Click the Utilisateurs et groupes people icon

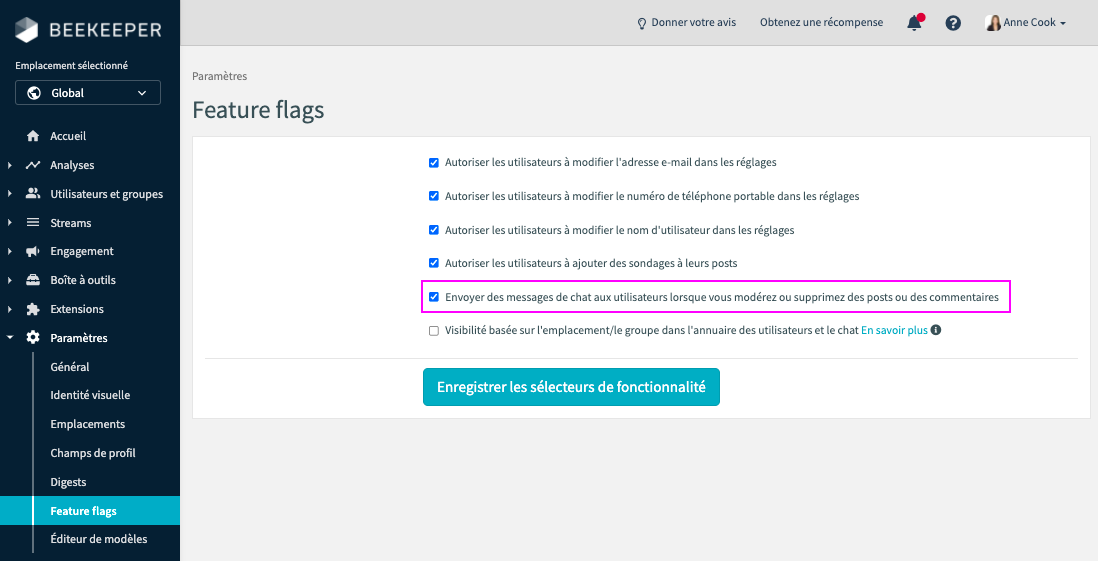click(33, 194)
